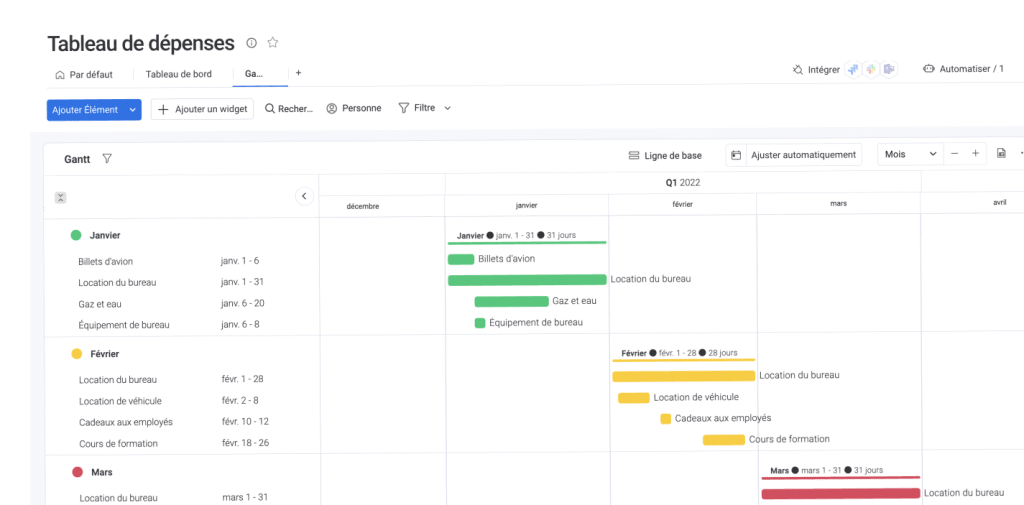Click the red Location du bureau March bar
Screen dimensions: 1024x505
tap(840, 493)
